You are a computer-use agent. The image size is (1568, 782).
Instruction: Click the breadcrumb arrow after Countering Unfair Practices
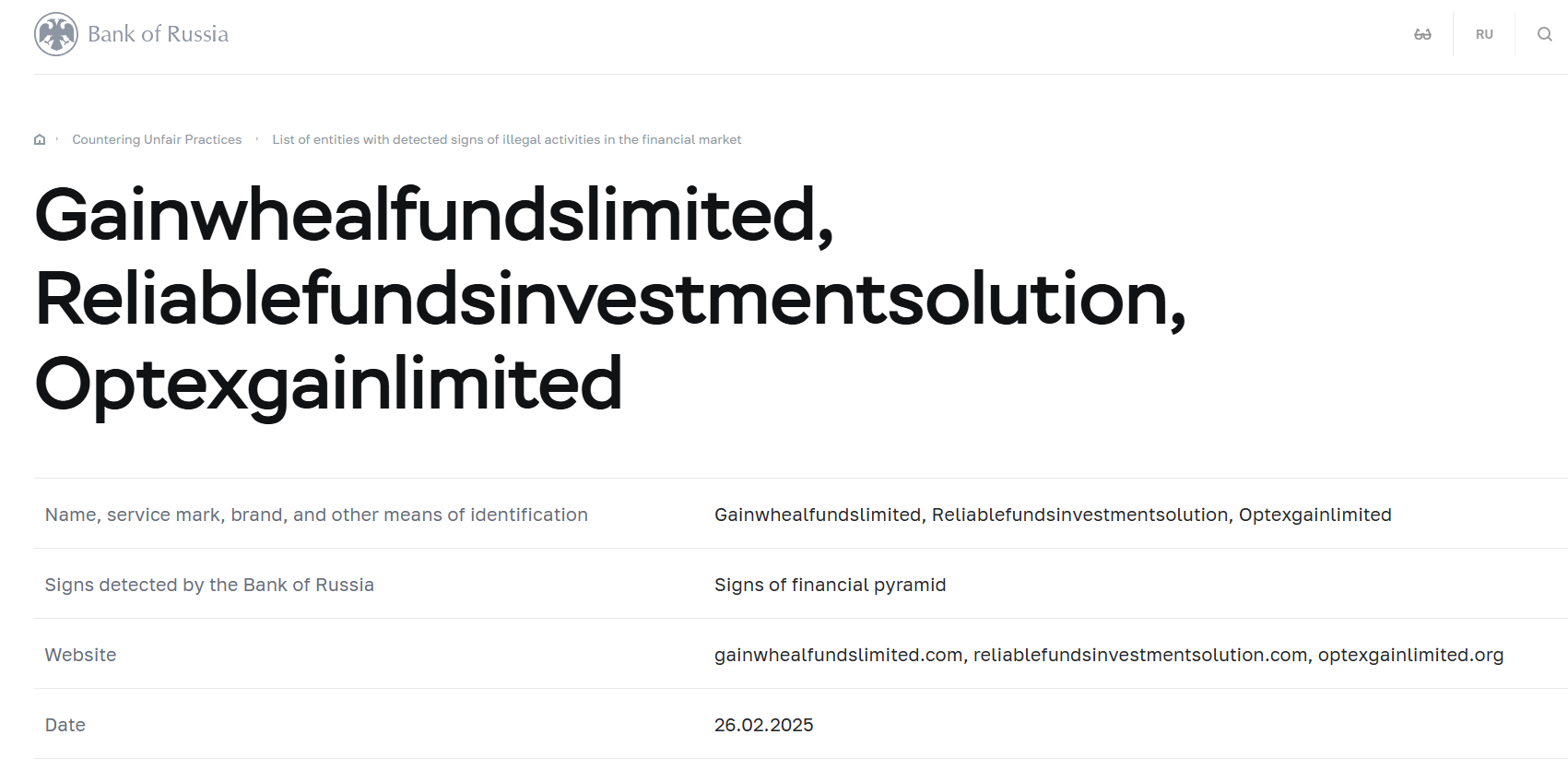tap(257, 139)
